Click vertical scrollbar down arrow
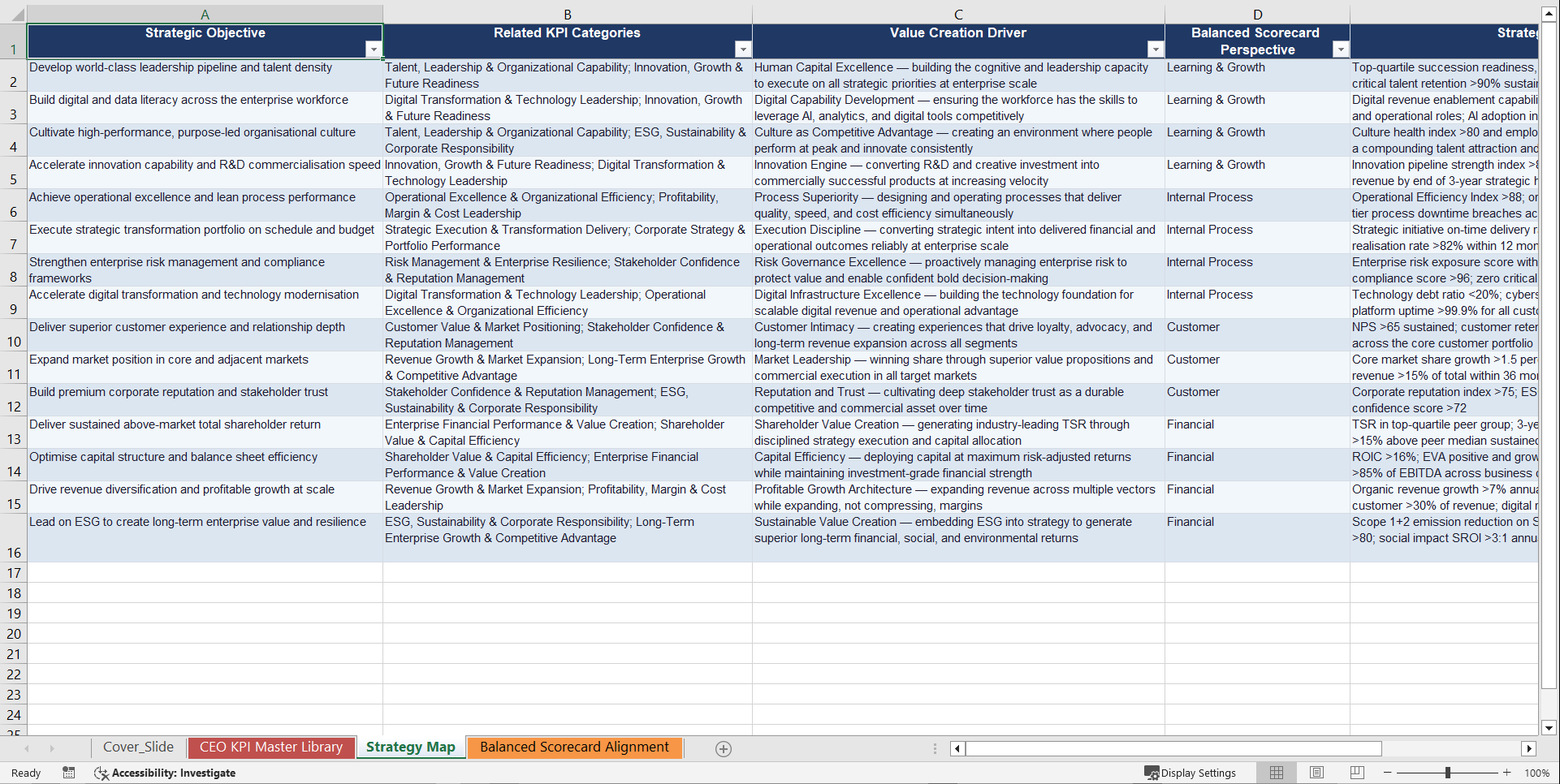1560x784 pixels. click(1549, 728)
